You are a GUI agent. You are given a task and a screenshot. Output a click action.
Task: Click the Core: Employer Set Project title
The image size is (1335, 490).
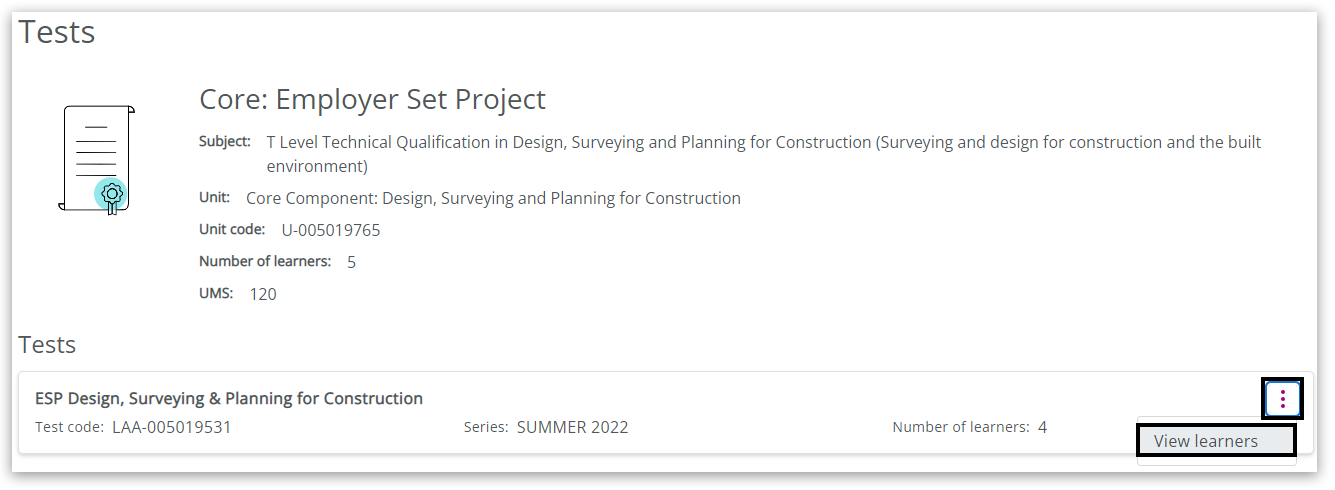pyautogui.click(x=372, y=100)
